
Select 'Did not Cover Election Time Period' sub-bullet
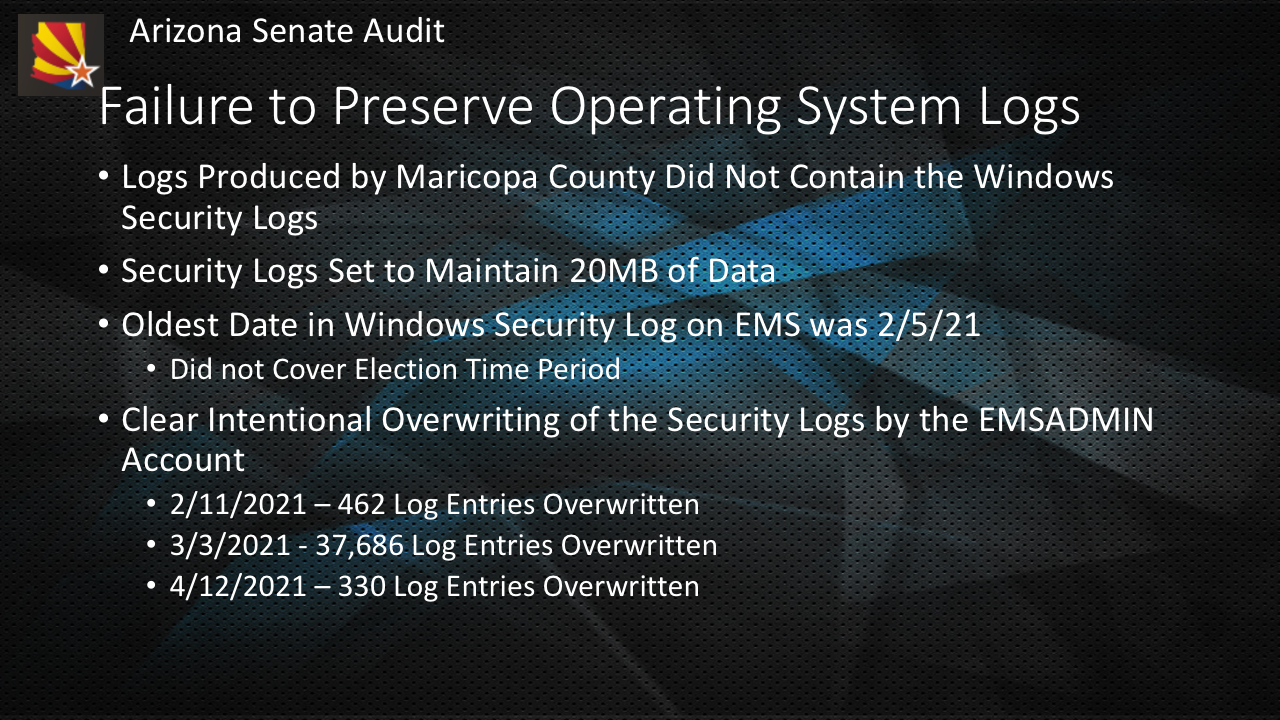[x=394, y=370]
